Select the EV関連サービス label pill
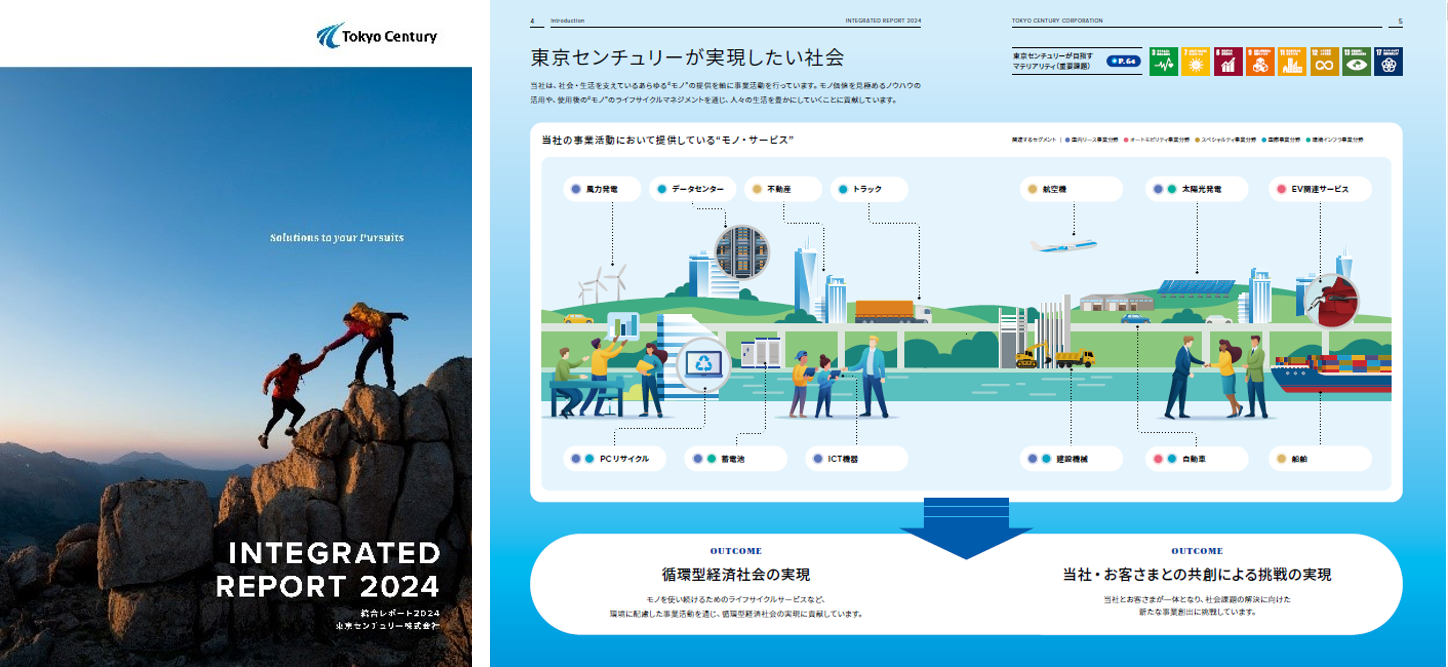Viewport: 1448px width, 667px height. coord(1320,188)
